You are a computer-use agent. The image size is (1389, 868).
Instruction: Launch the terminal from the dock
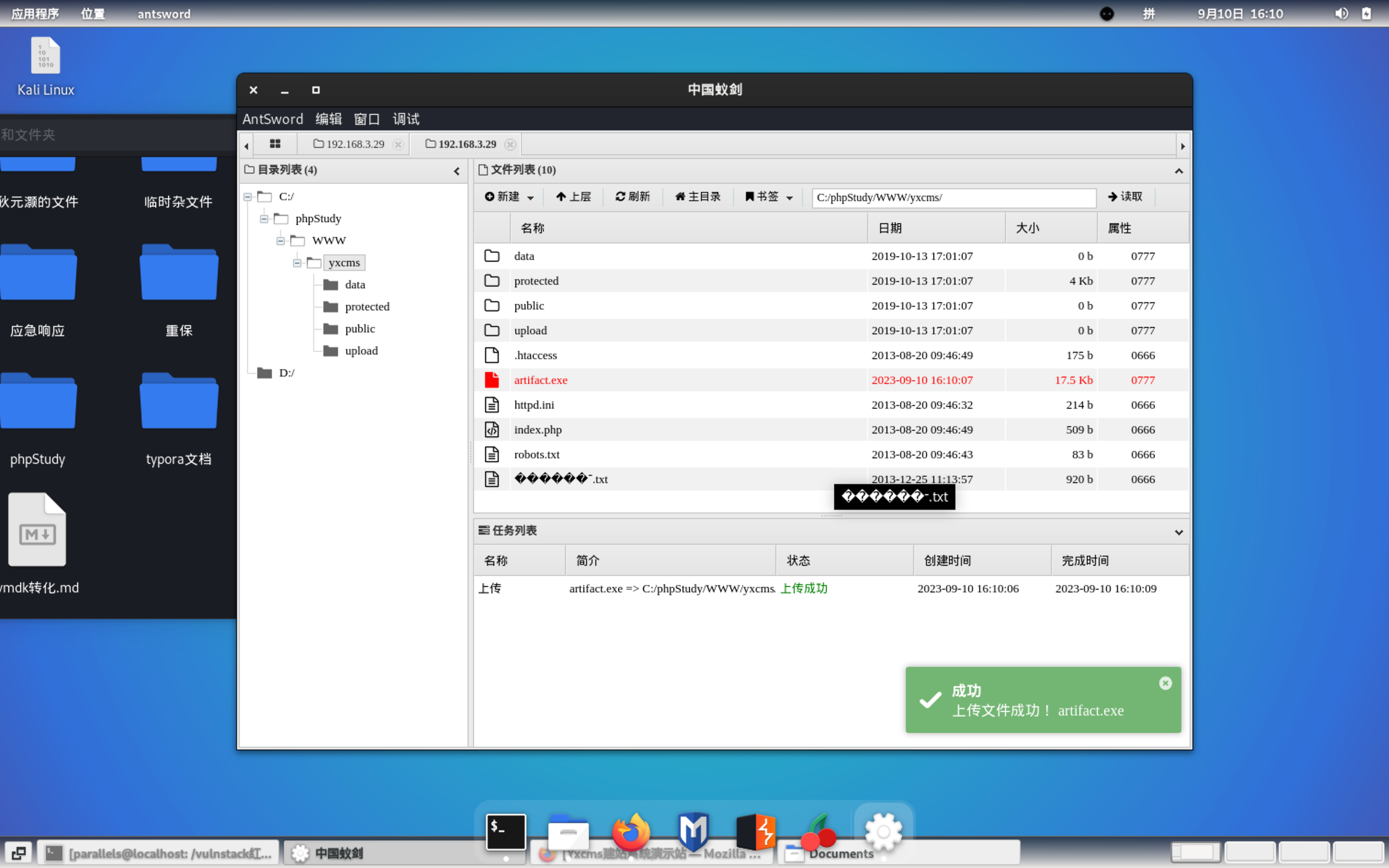point(506,832)
